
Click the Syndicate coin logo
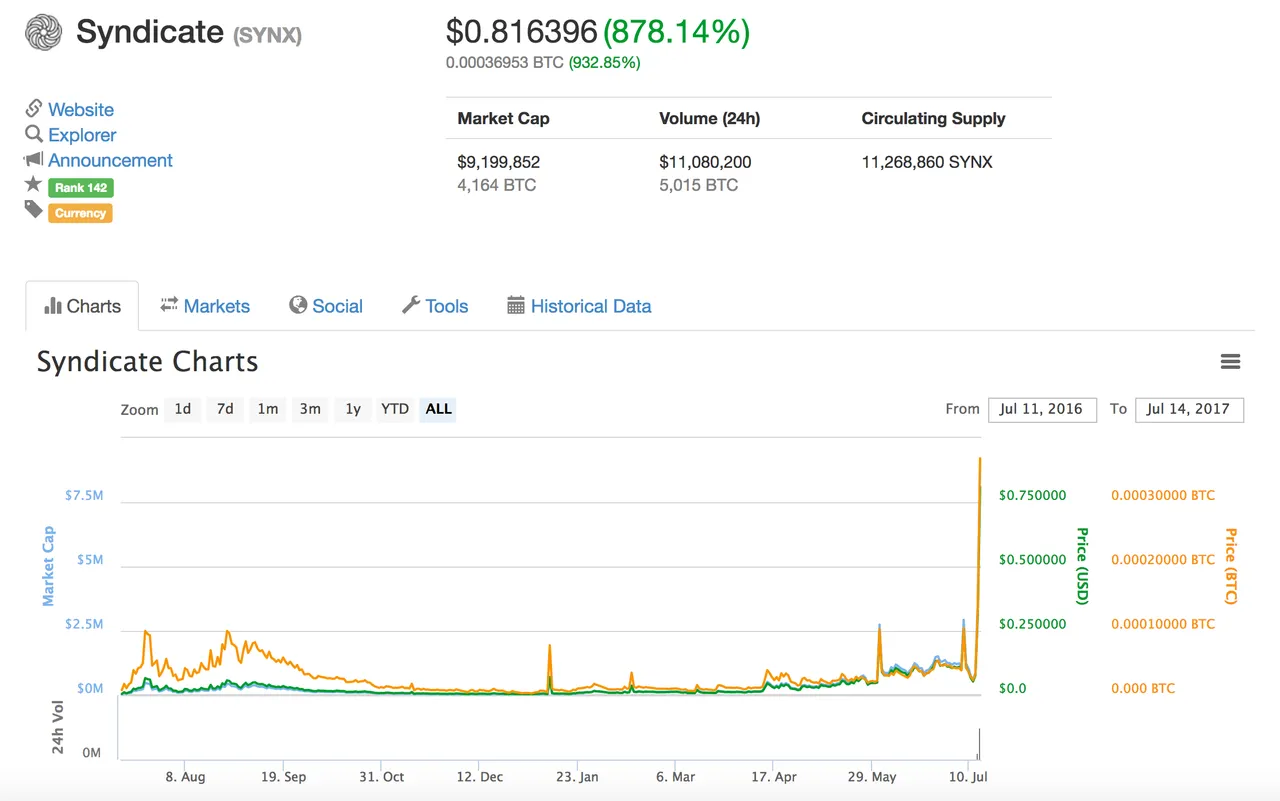tap(43, 32)
